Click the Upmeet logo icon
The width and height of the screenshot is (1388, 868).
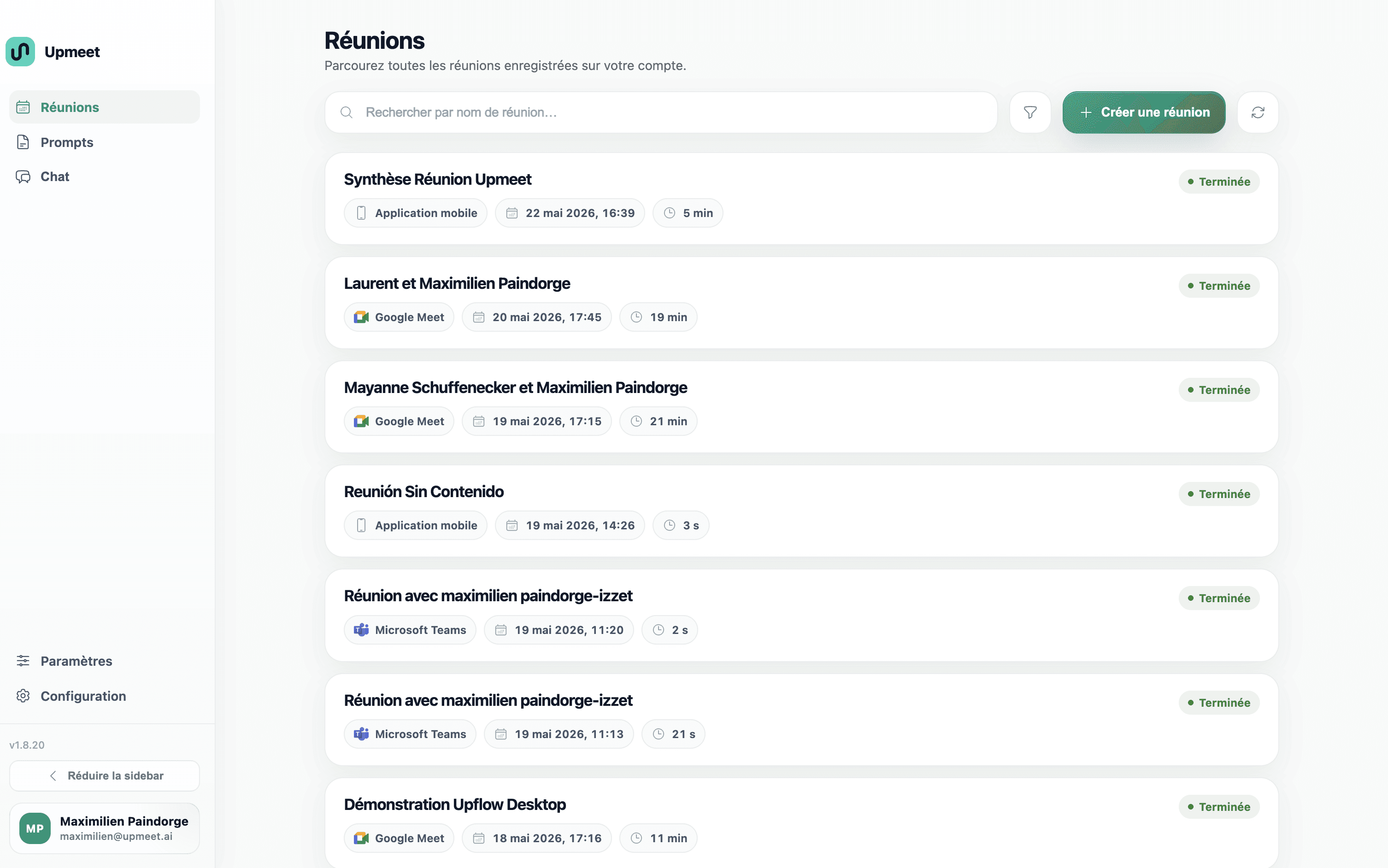click(x=20, y=52)
